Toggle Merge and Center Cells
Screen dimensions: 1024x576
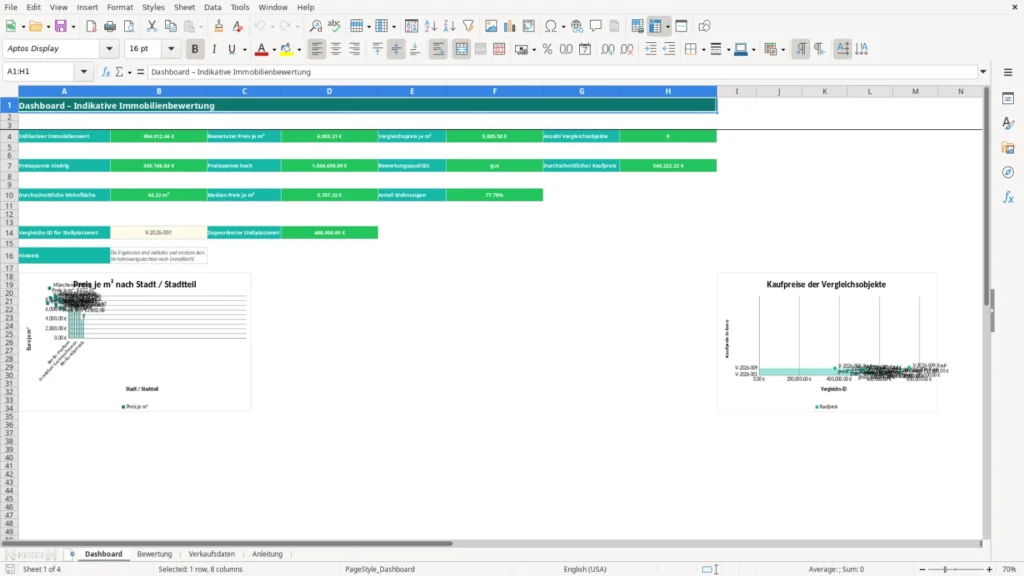pyautogui.click(x=462, y=49)
